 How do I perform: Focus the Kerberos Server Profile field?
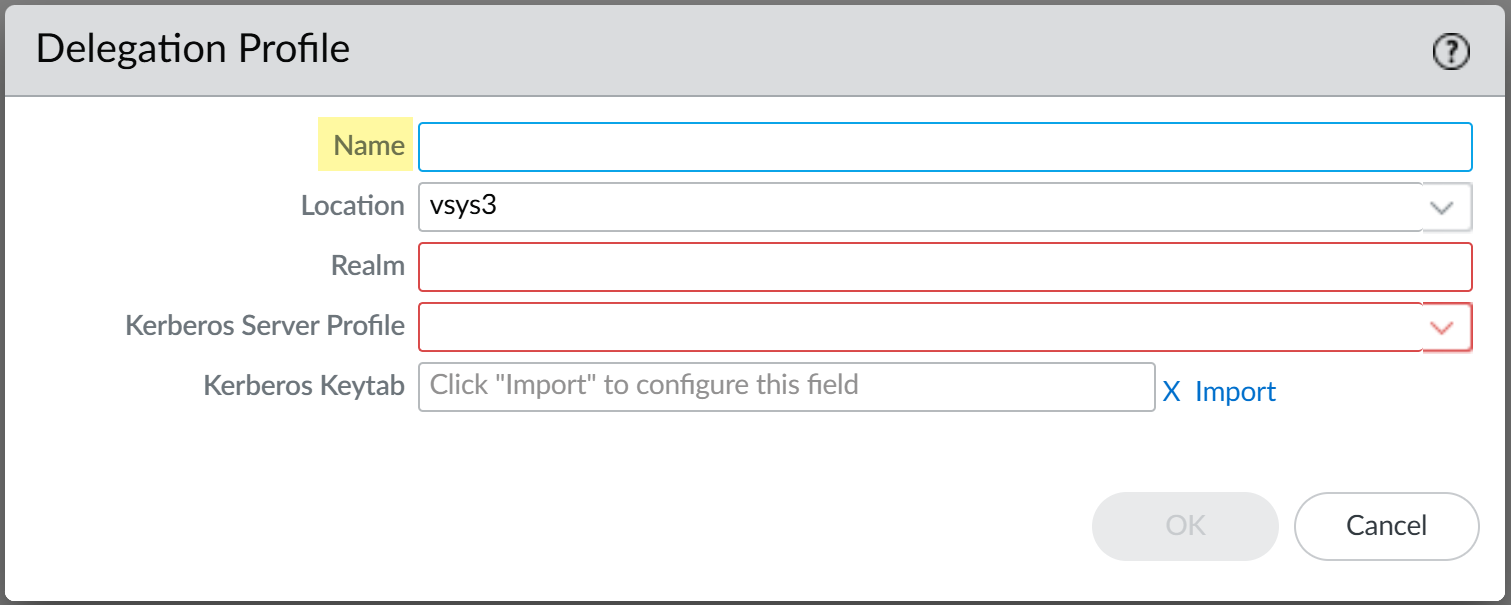tap(918, 327)
